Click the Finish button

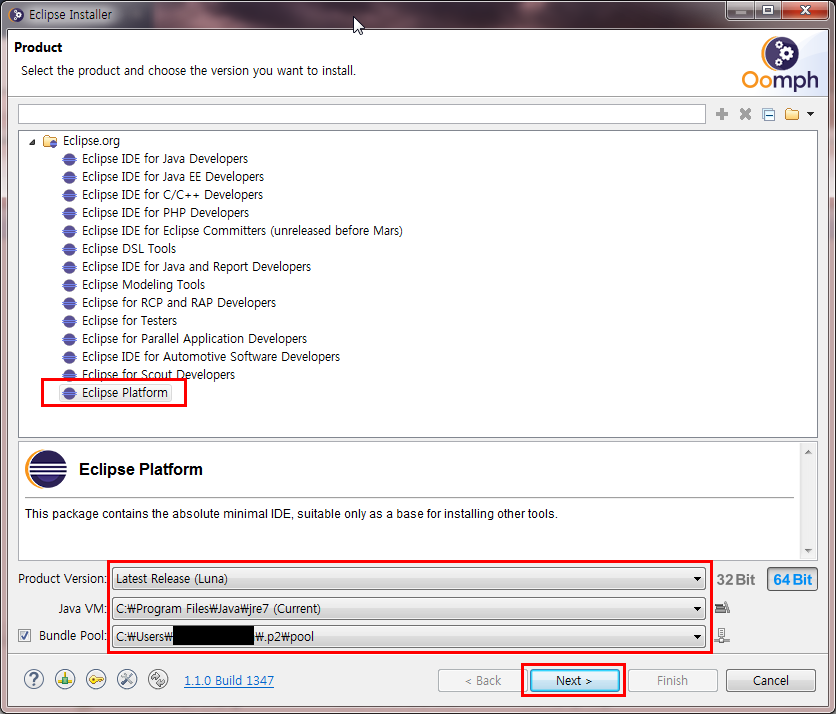[x=672, y=680]
